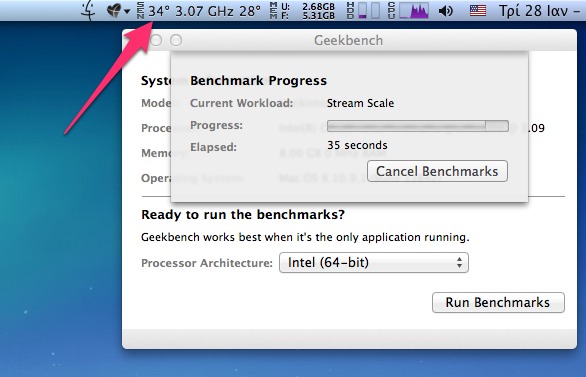Viewport: 586px width, 377px height.
Task: Click the 'Stream Scale' workload text
Action: click(360, 103)
